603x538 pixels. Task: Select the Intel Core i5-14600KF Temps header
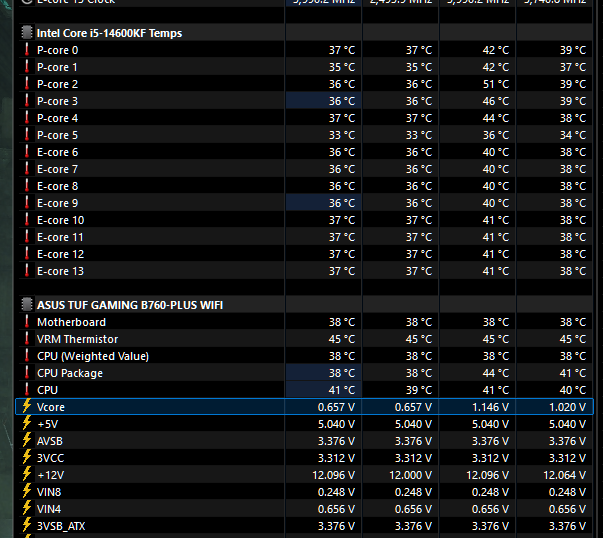109,33
